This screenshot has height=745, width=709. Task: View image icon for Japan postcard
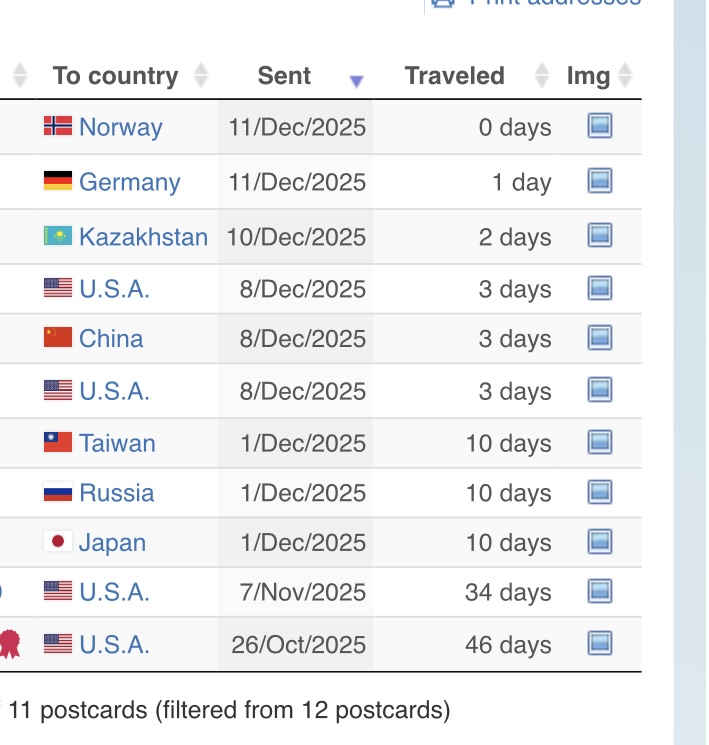[x=599, y=541]
